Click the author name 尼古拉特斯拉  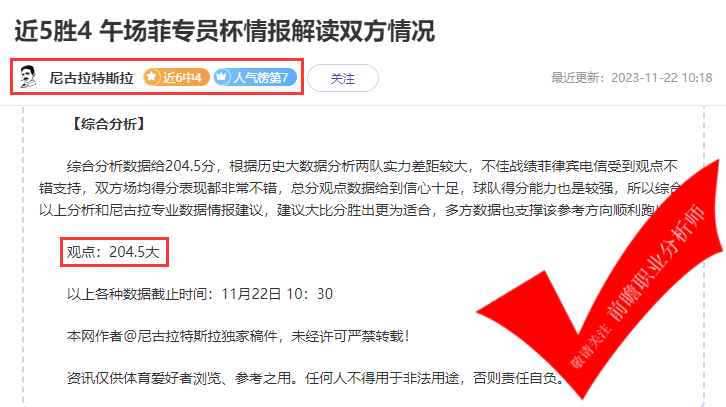[x=91, y=78]
